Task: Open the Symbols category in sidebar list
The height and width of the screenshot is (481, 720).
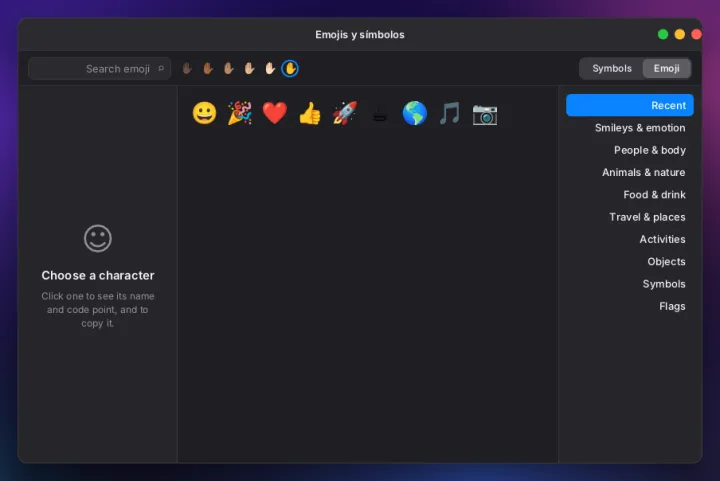Action: tap(630, 284)
